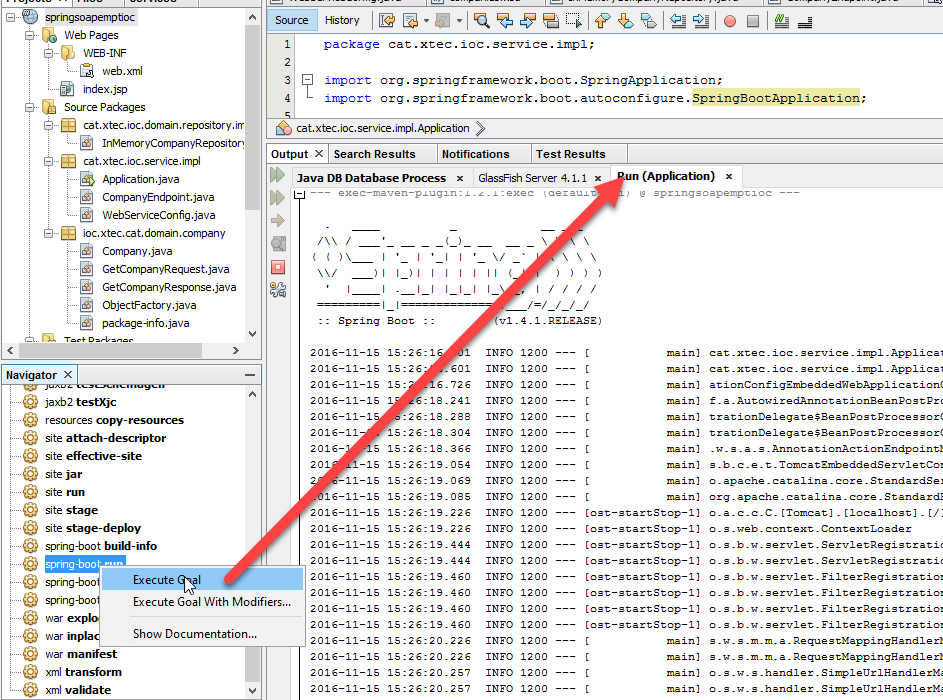Click Find Previous Occurrence icon

click(505, 21)
